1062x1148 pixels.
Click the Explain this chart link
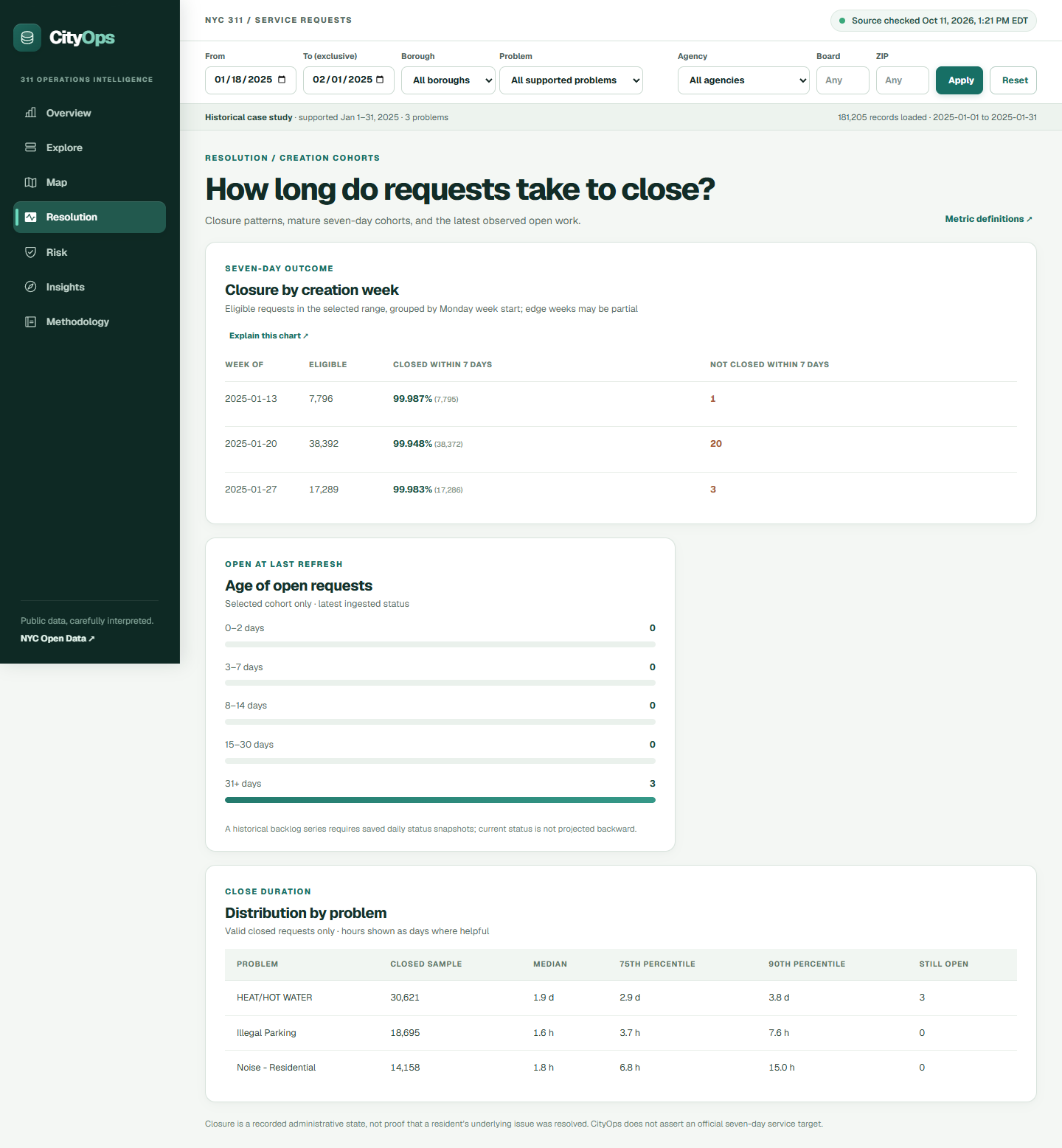268,335
